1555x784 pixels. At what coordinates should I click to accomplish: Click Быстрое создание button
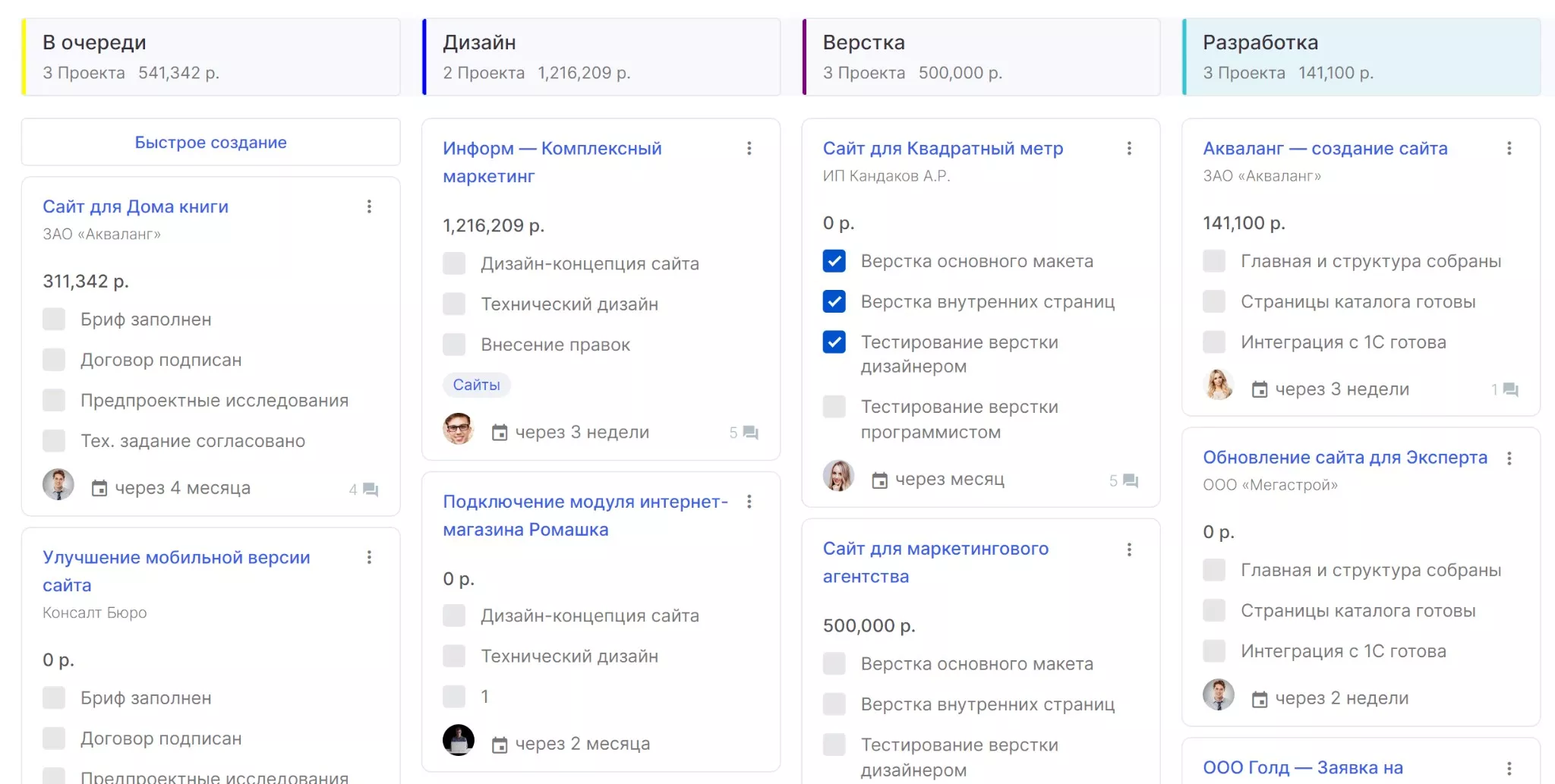tap(210, 143)
